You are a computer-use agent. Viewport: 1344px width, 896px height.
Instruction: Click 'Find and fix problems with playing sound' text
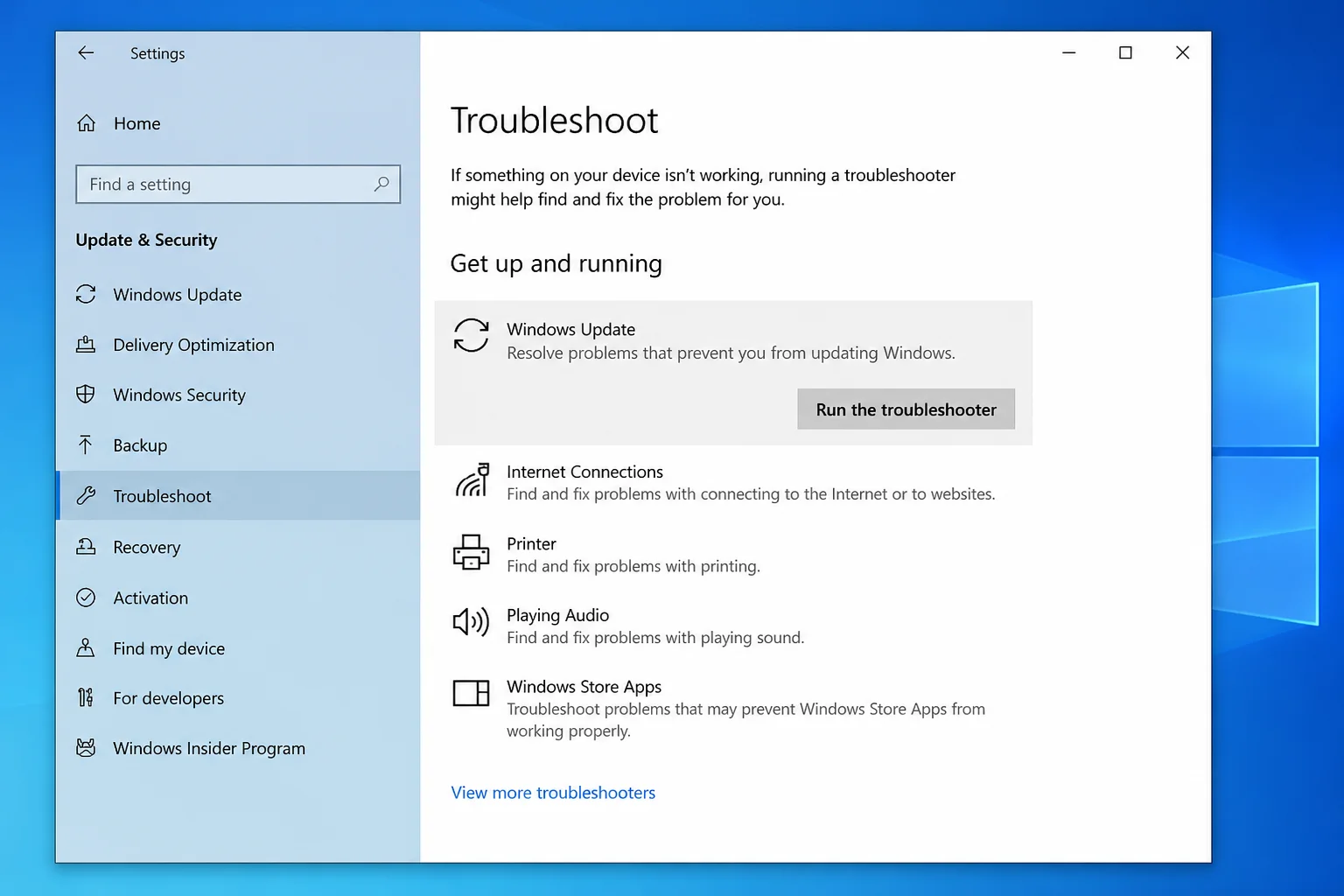tap(654, 638)
